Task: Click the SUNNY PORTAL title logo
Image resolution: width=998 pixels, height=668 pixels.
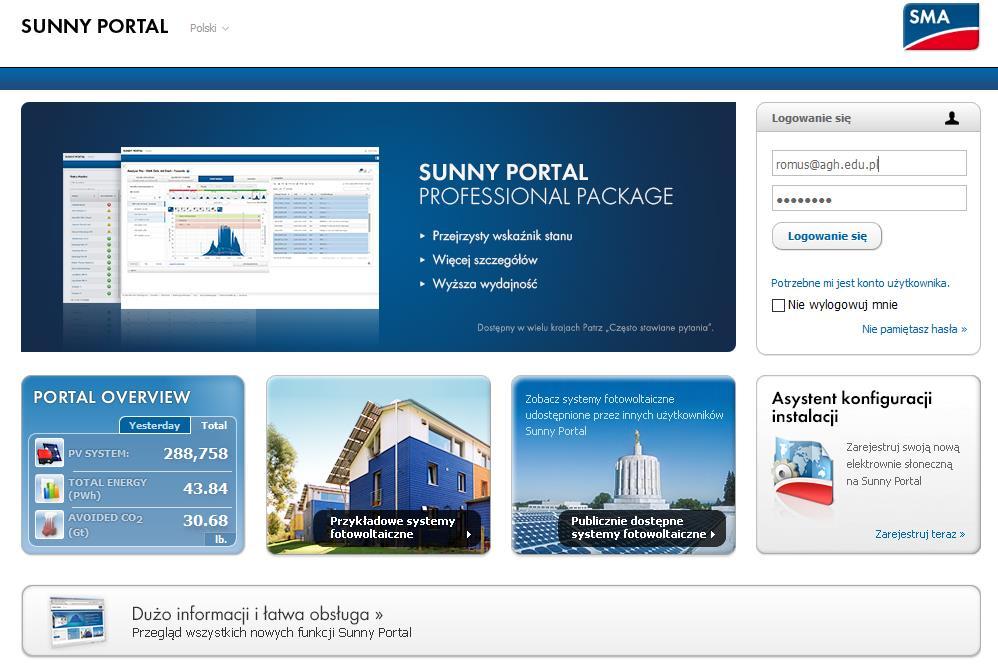Action: (94, 26)
